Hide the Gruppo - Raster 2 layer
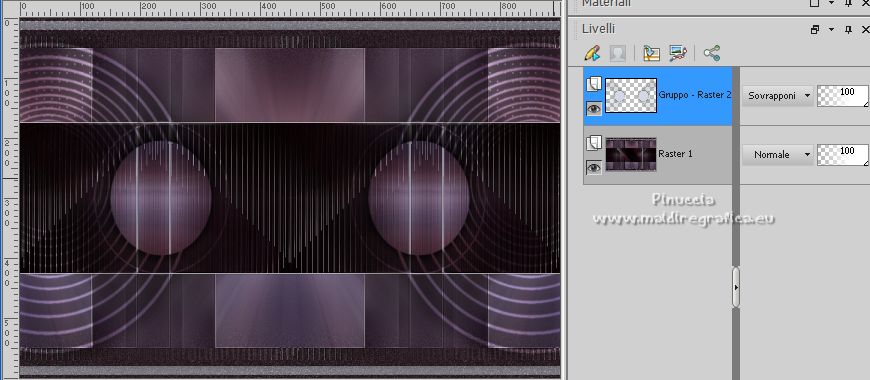The image size is (870, 380). pyautogui.click(x=594, y=109)
